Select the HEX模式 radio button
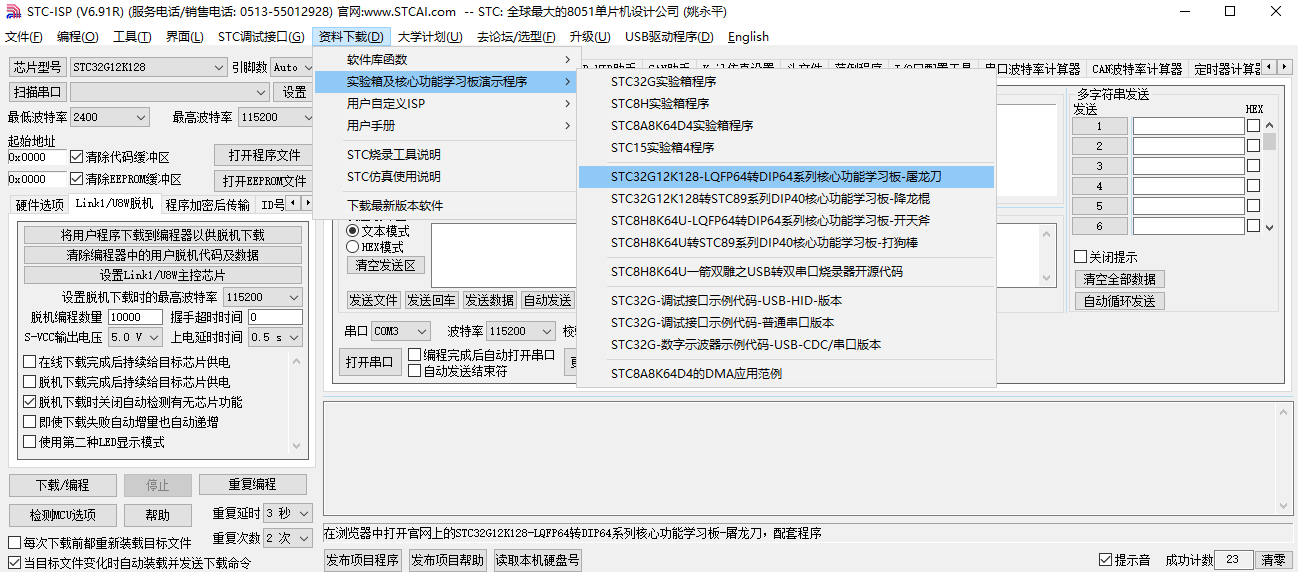 click(x=375, y=246)
